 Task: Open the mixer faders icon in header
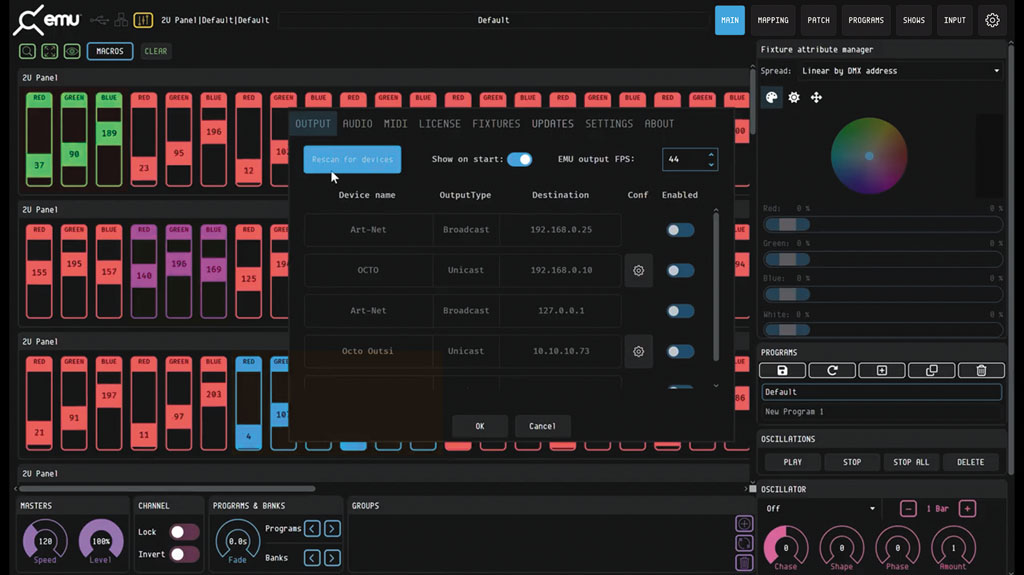(x=143, y=20)
